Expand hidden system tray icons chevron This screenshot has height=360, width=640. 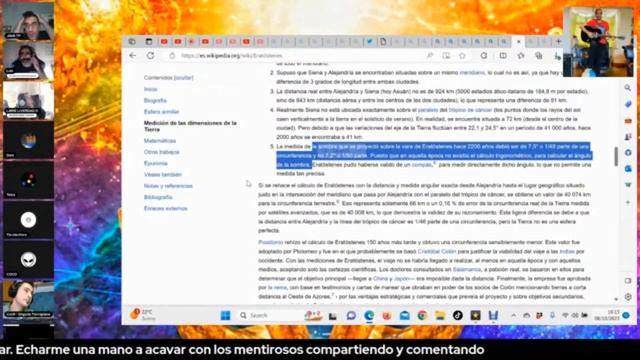513,316
